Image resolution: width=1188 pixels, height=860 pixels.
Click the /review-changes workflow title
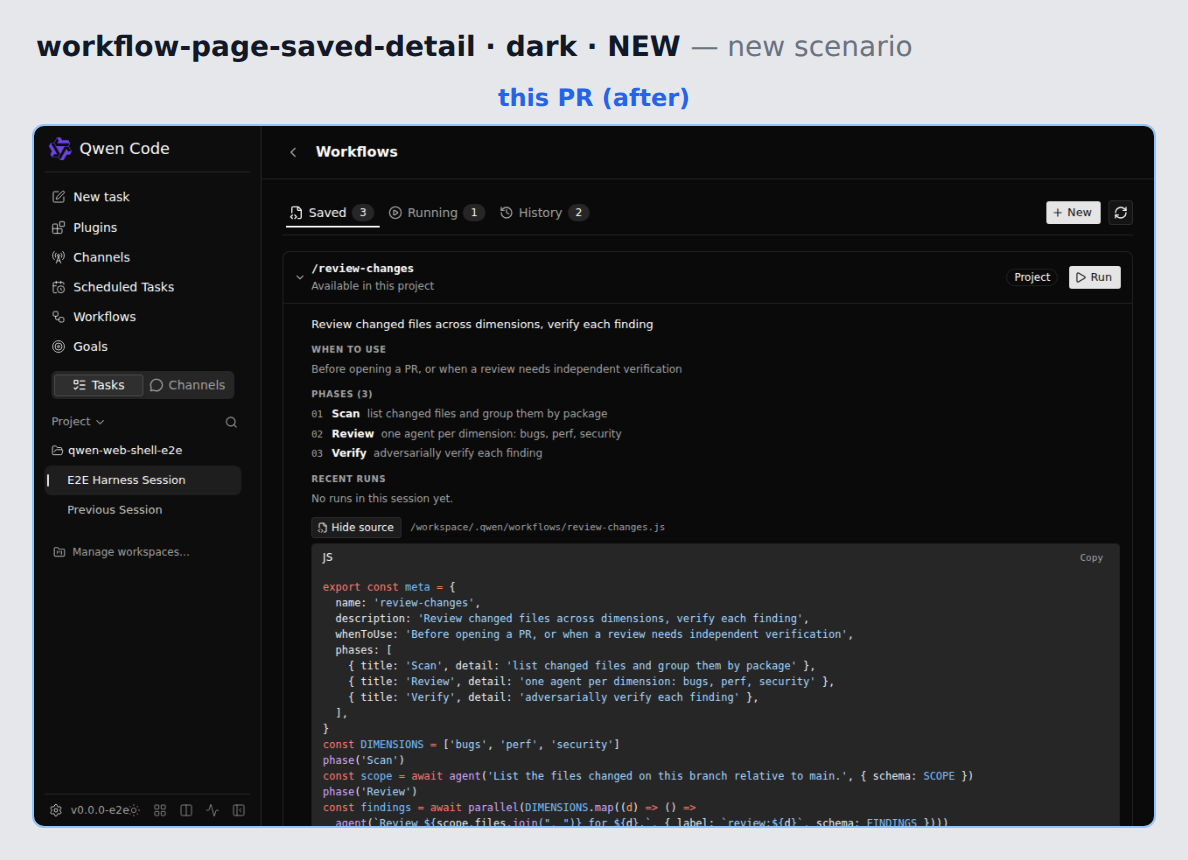pos(362,268)
